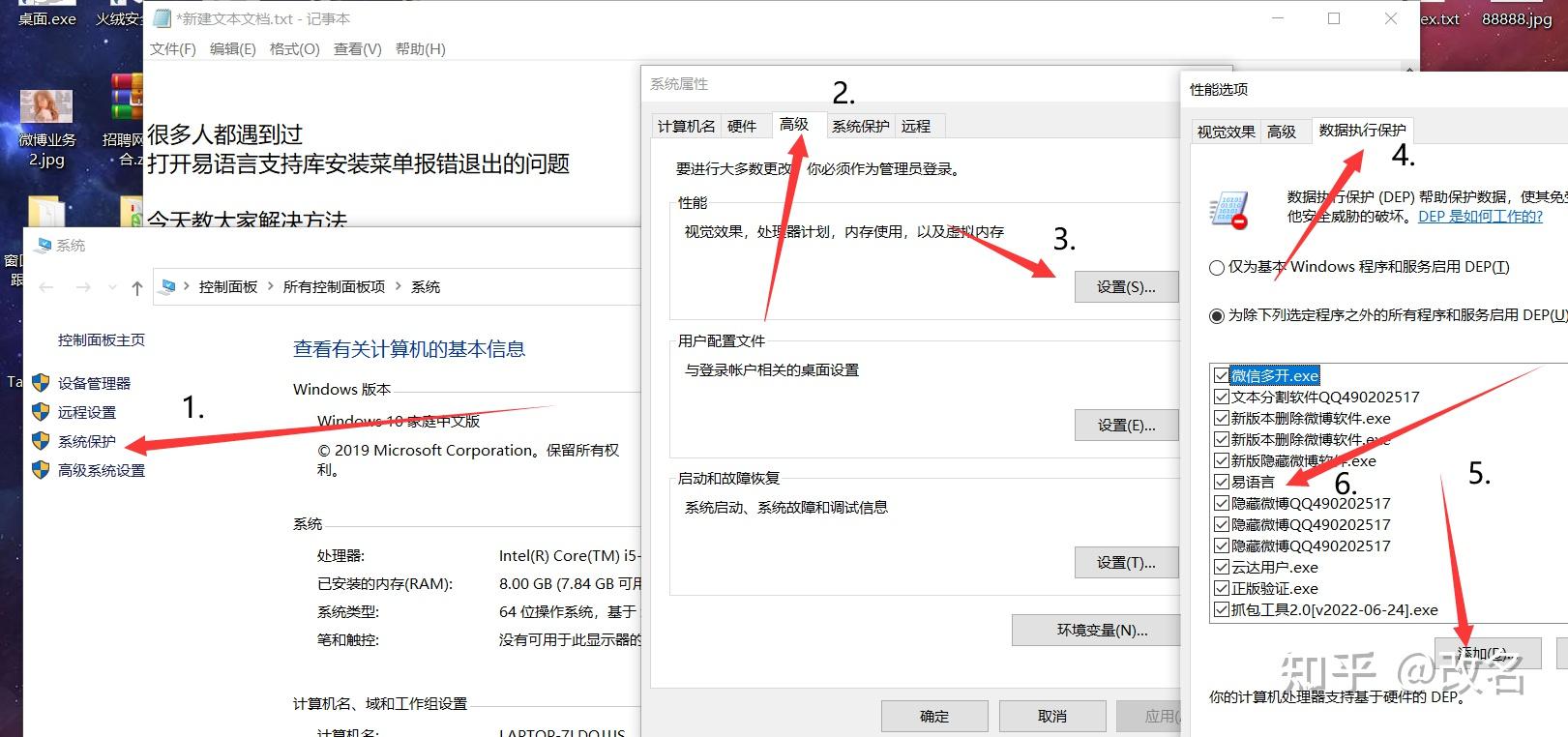Screen dimensions: 1568x737
Task: Toggle 云达用户.exe checkbox
Action: pos(1222,567)
